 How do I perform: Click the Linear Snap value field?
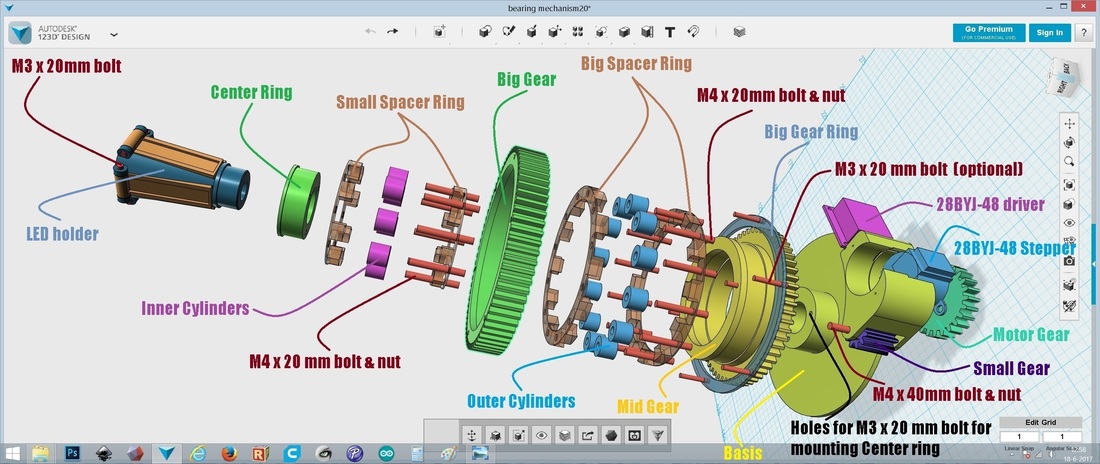coord(1019,437)
